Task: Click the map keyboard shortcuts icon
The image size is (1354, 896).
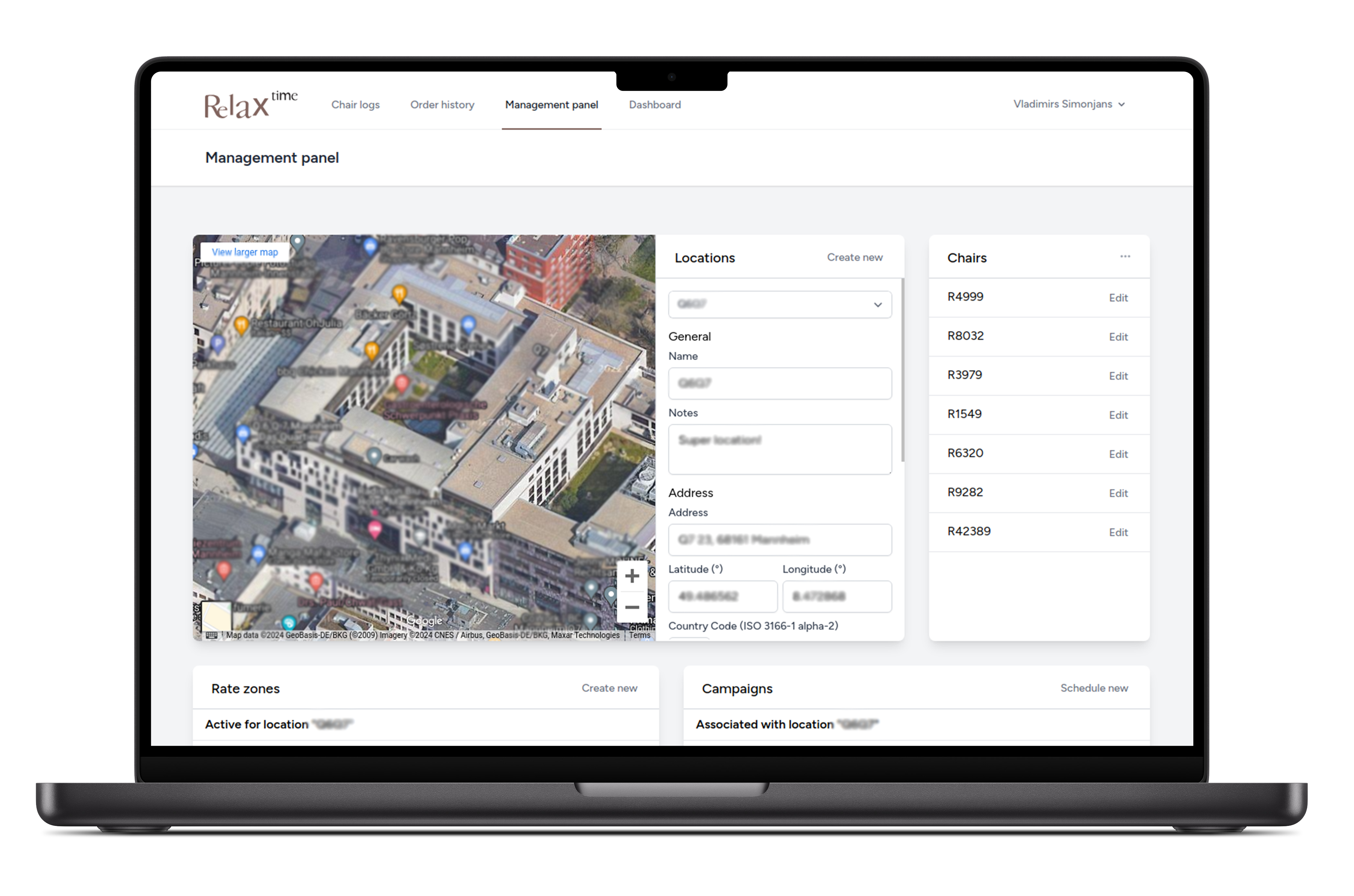Action: coord(211,635)
